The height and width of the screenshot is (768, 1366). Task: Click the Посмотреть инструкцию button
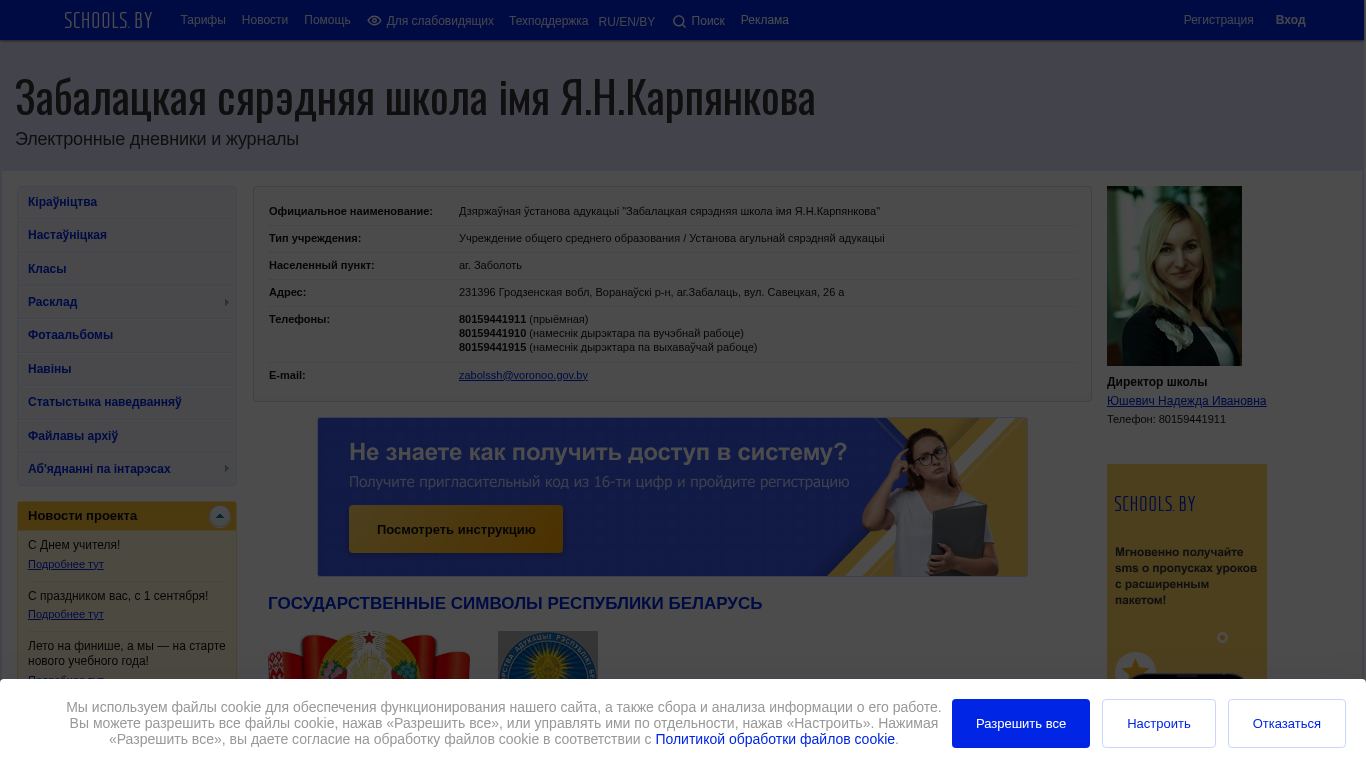(456, 529)
